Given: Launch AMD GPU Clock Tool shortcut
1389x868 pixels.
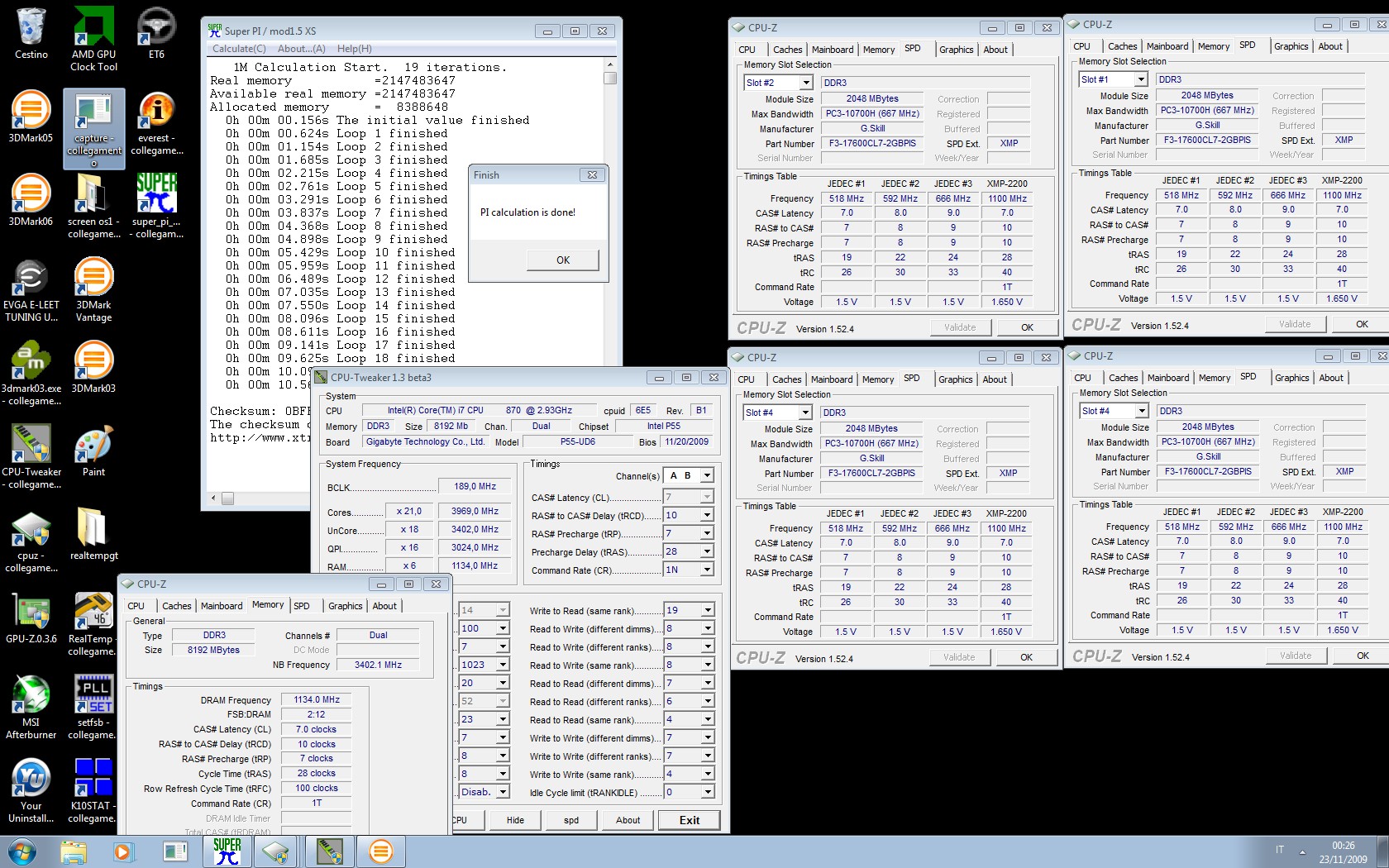Looking at the screenshot, I should coord(94,38).
